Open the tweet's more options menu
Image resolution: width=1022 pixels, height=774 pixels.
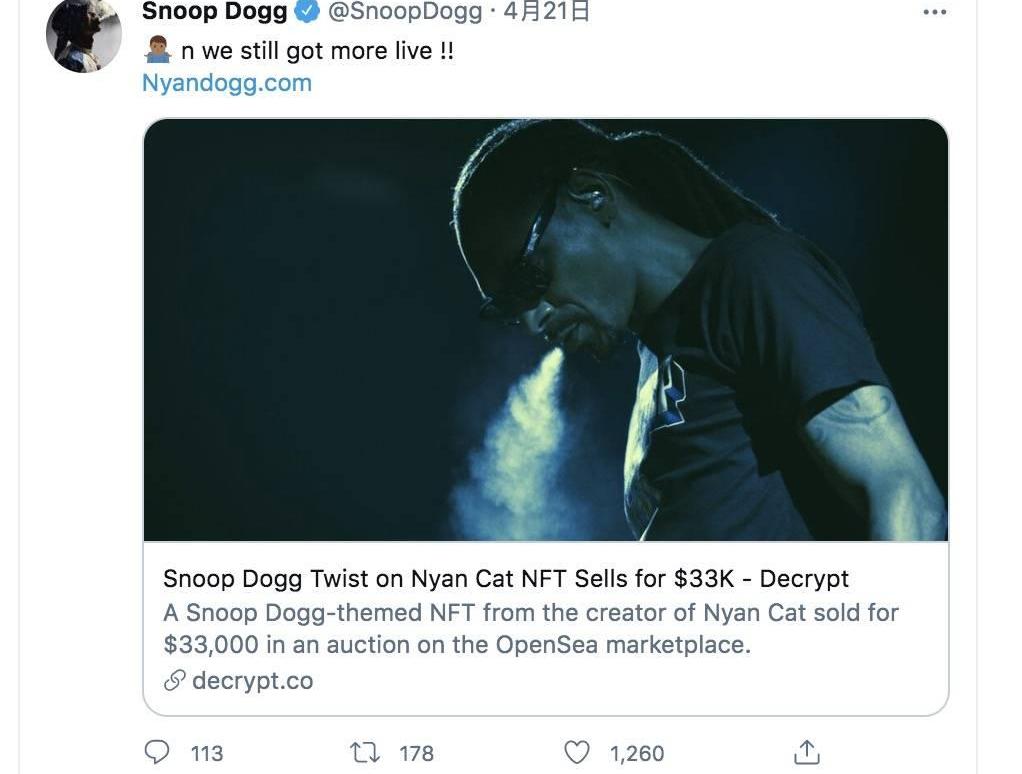[934, 12]
